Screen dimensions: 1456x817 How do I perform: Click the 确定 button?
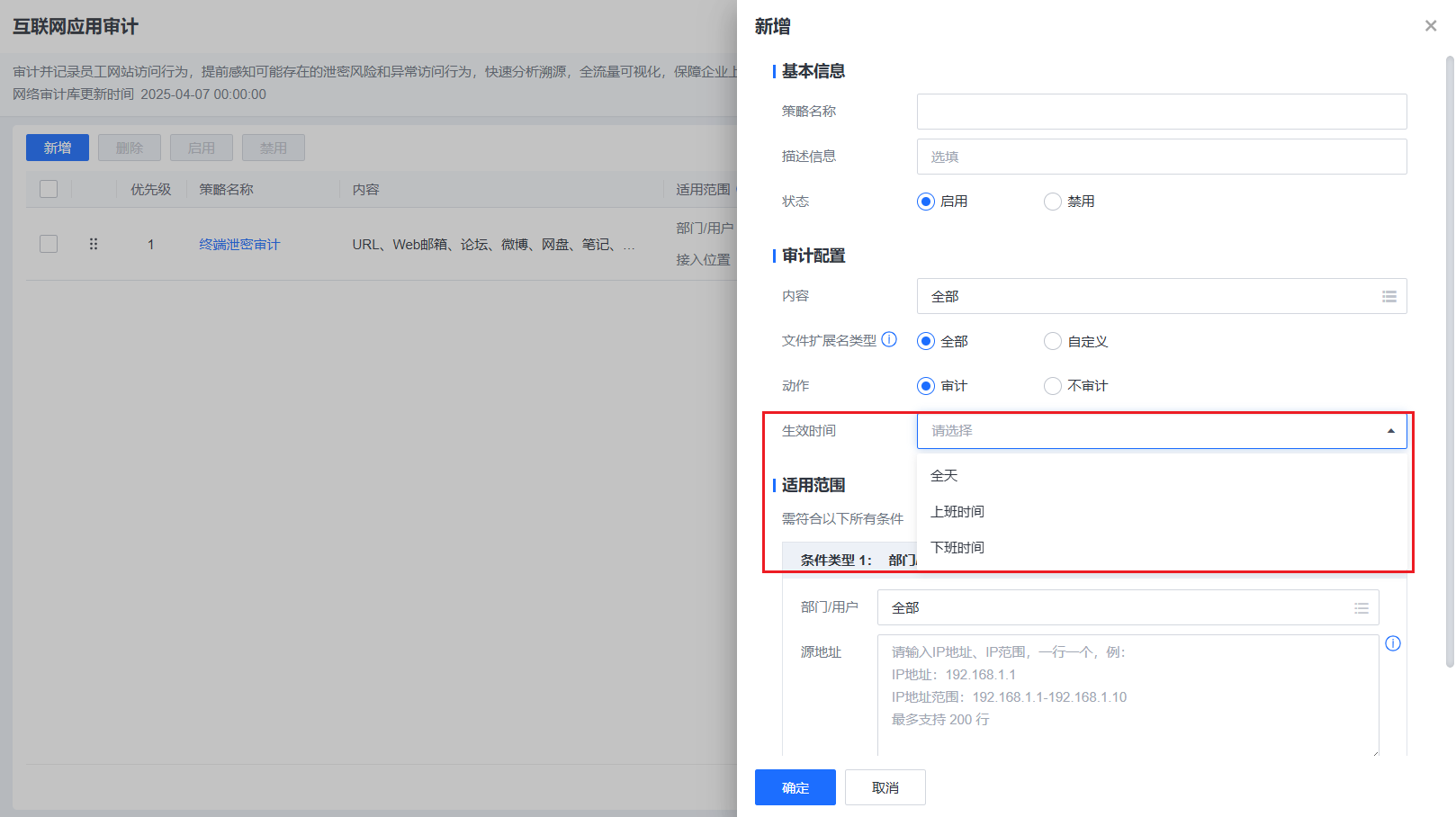pos(795,787)
